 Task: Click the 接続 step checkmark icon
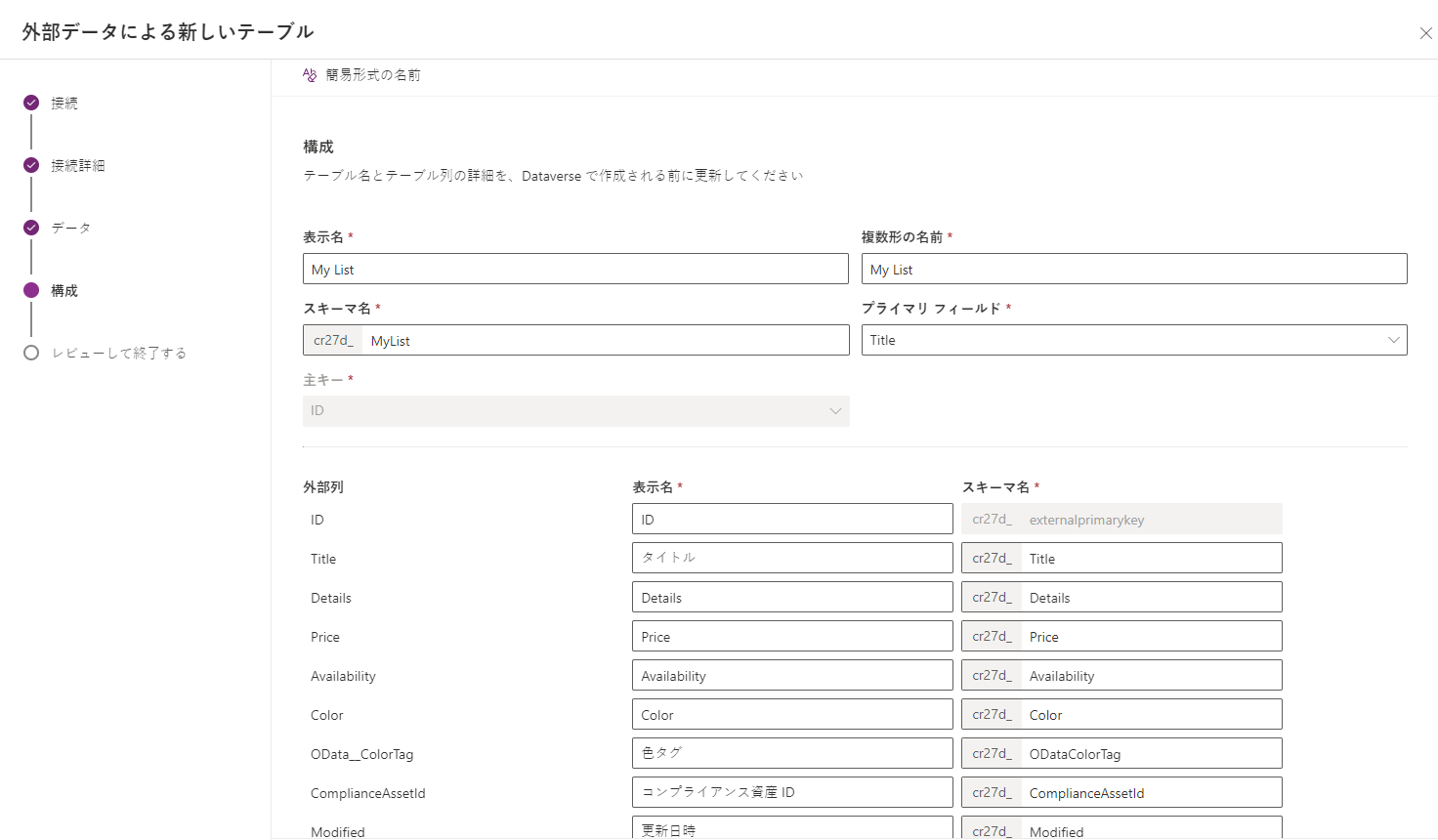(x=31, y=103)
